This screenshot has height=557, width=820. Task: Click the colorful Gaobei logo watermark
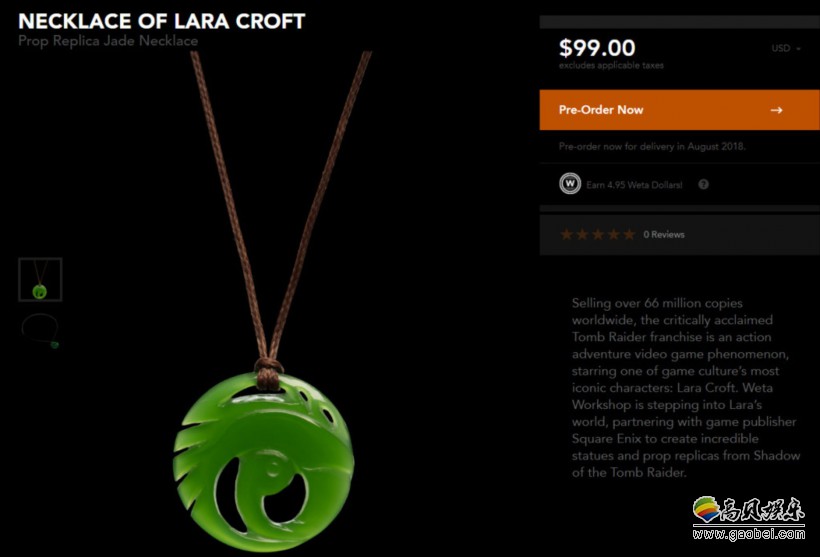coord(748,509)
